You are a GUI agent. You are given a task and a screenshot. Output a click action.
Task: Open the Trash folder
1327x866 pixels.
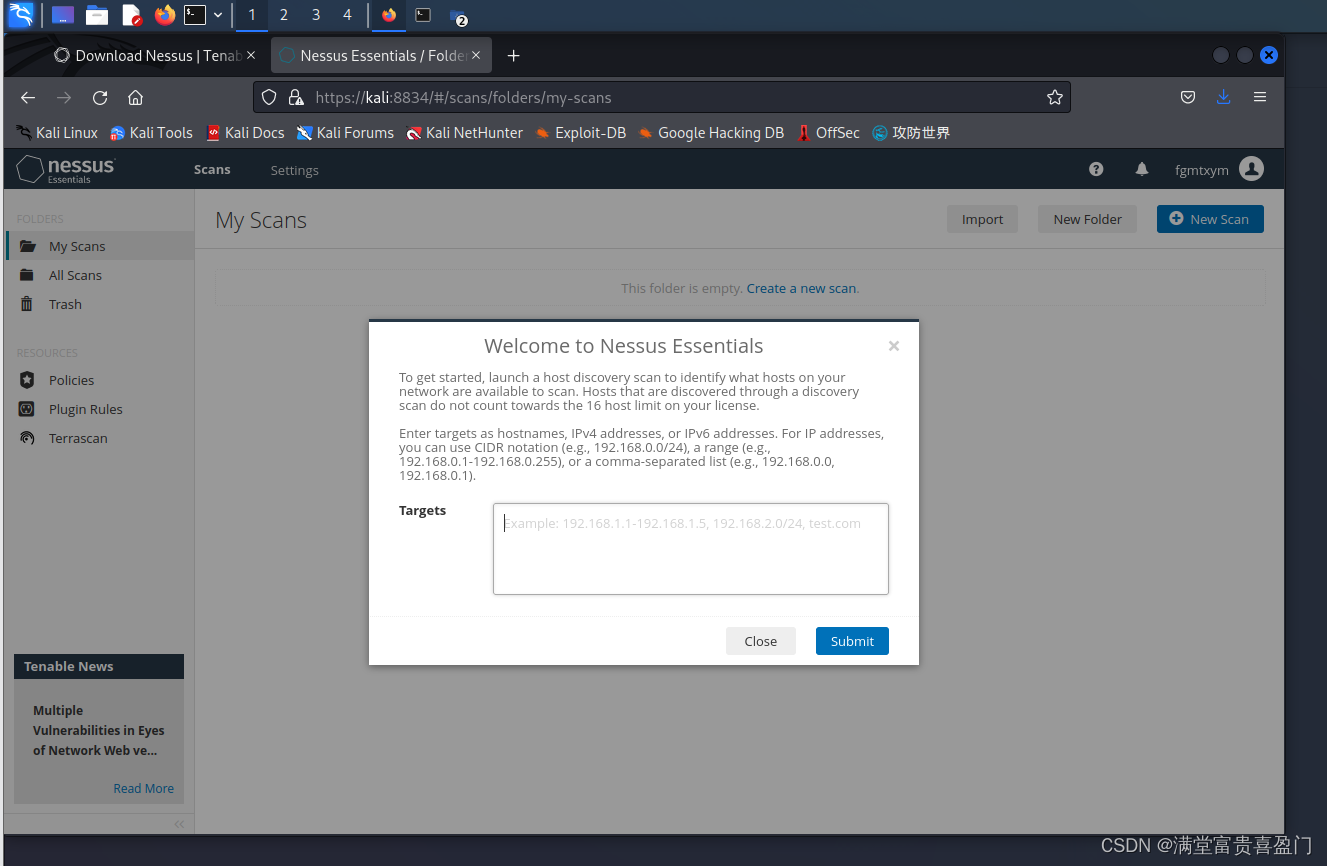tap(100, 304)
